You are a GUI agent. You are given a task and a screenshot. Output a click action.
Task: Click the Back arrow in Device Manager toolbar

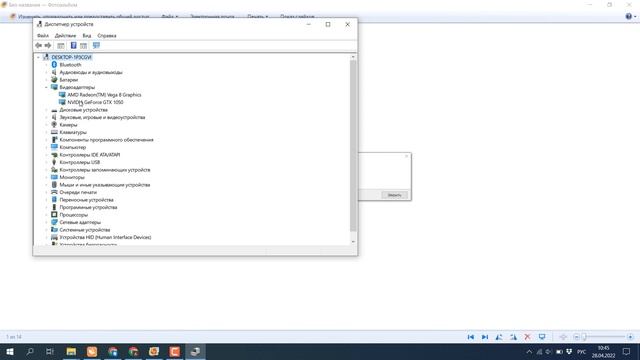[x=39, y=45]
